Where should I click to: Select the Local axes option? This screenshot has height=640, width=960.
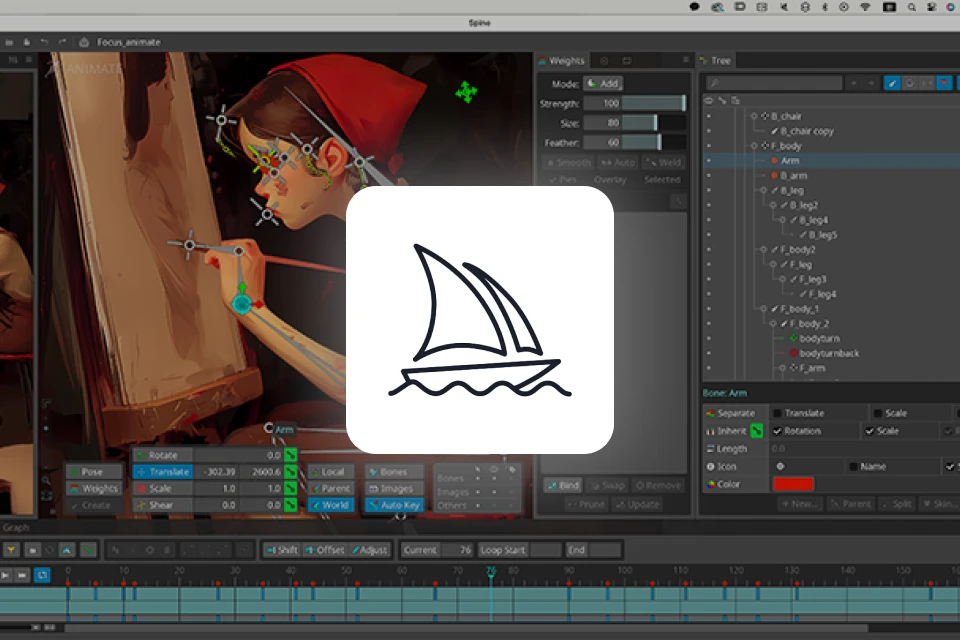click(331, 472)
